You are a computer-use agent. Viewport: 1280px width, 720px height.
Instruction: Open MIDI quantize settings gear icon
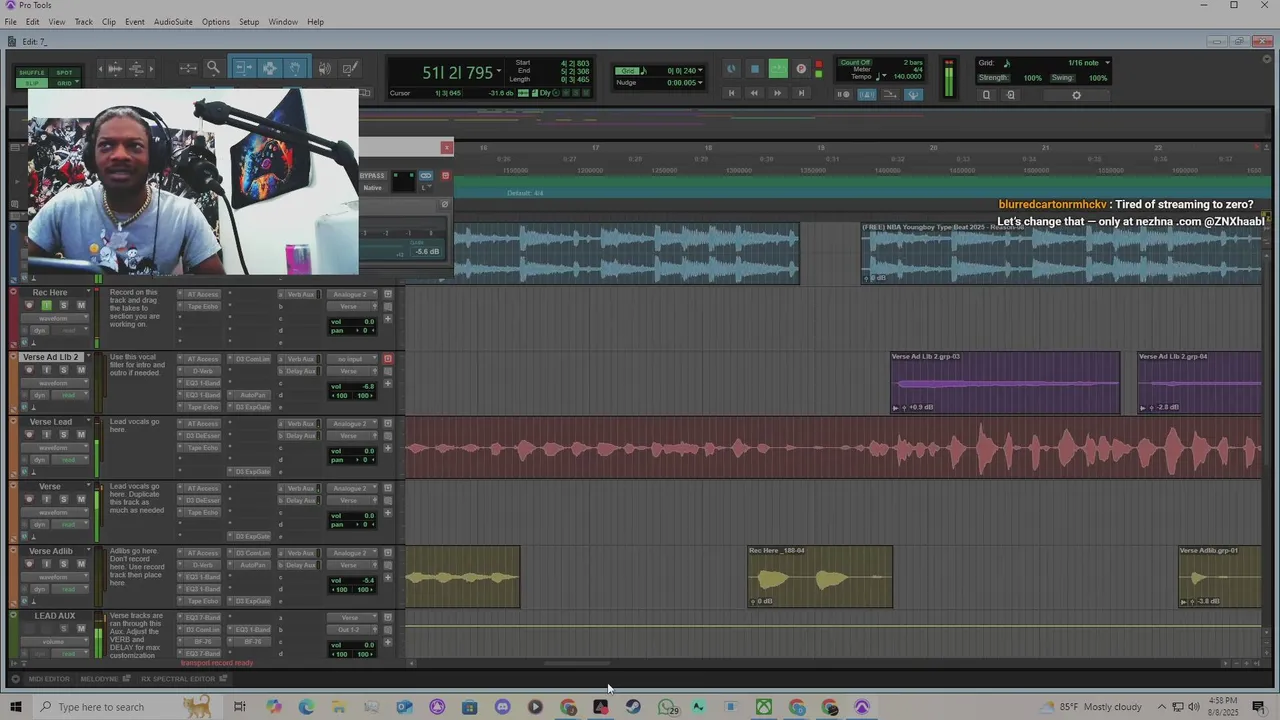pos(1076,95)
